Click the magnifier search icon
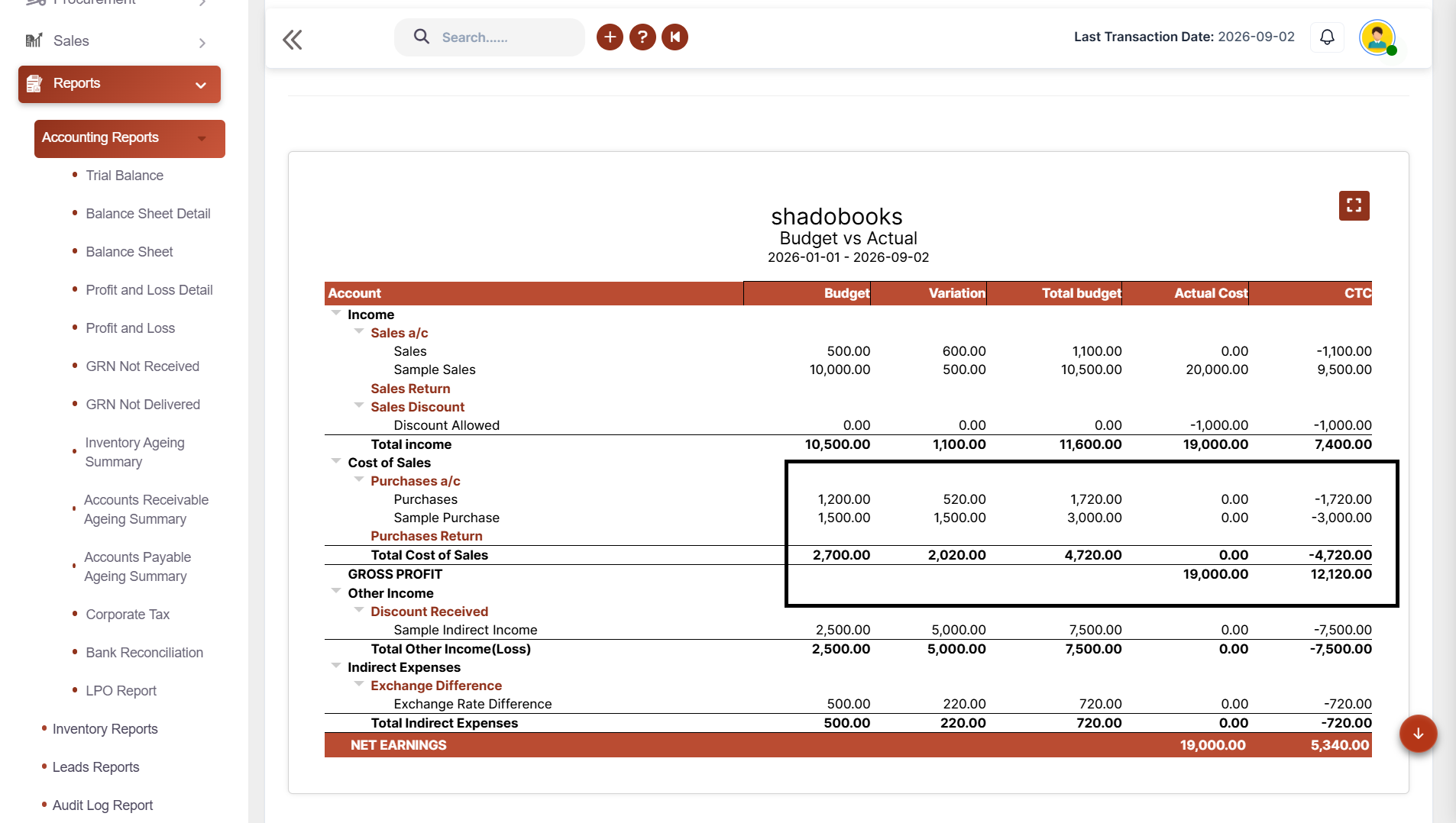 point(422,37)
